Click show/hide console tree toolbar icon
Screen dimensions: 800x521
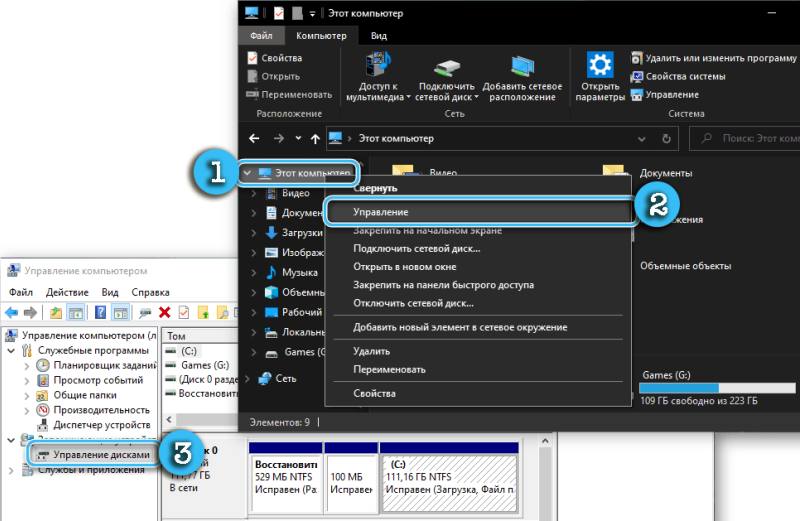[x=76, y=312]
